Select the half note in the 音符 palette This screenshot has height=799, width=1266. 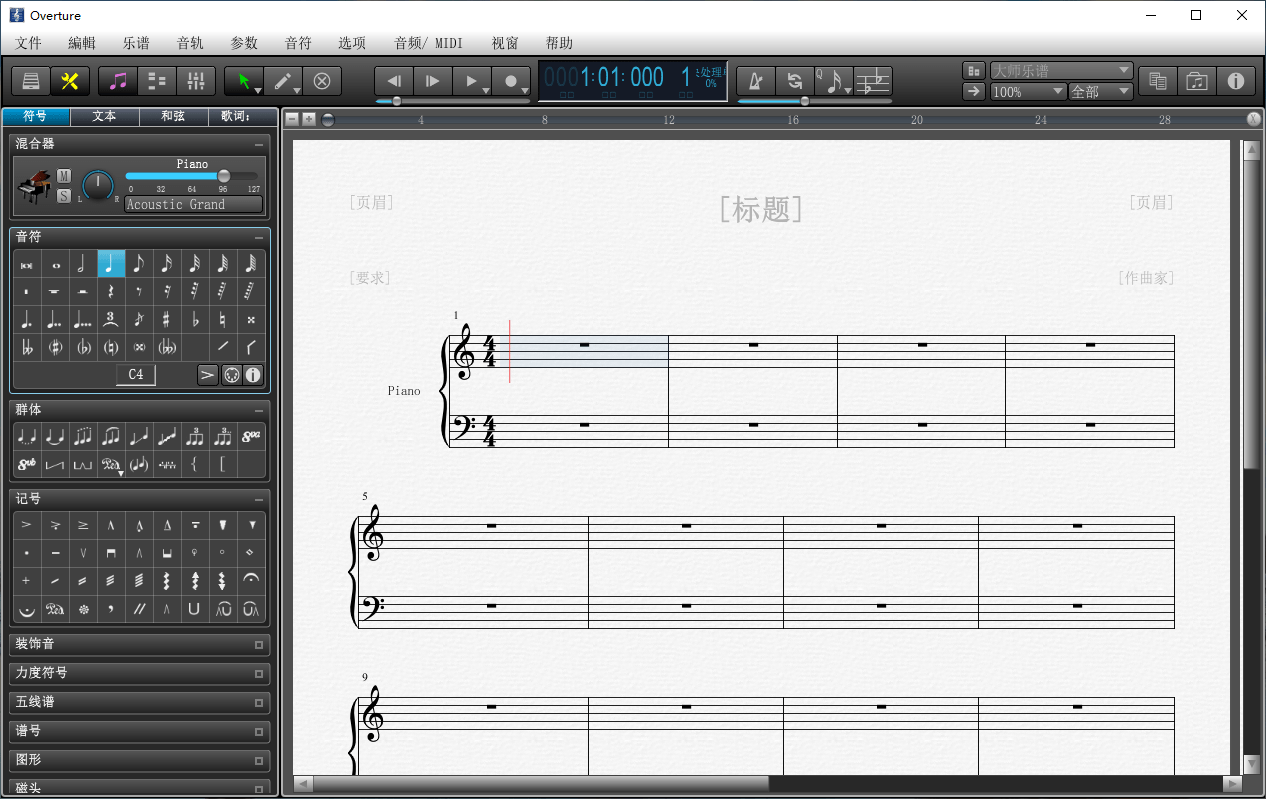[82, 264]
